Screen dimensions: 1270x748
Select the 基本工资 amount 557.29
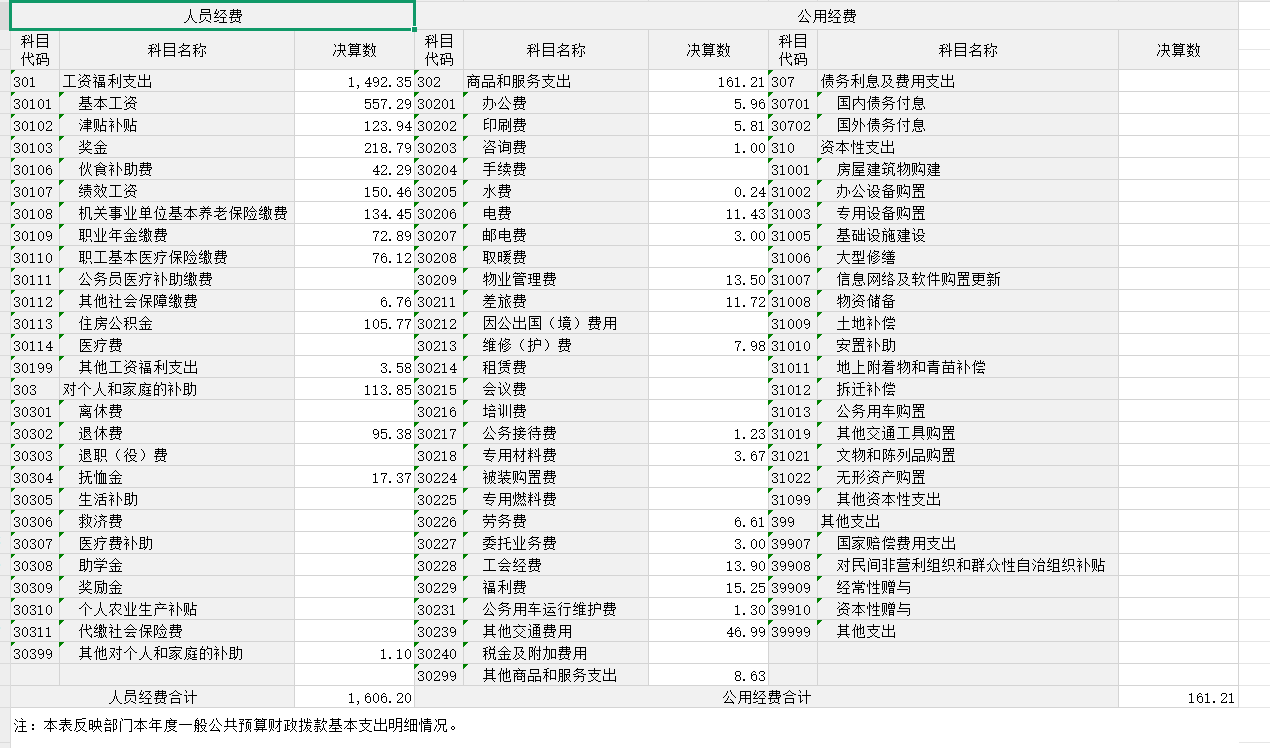click(354, 104)
